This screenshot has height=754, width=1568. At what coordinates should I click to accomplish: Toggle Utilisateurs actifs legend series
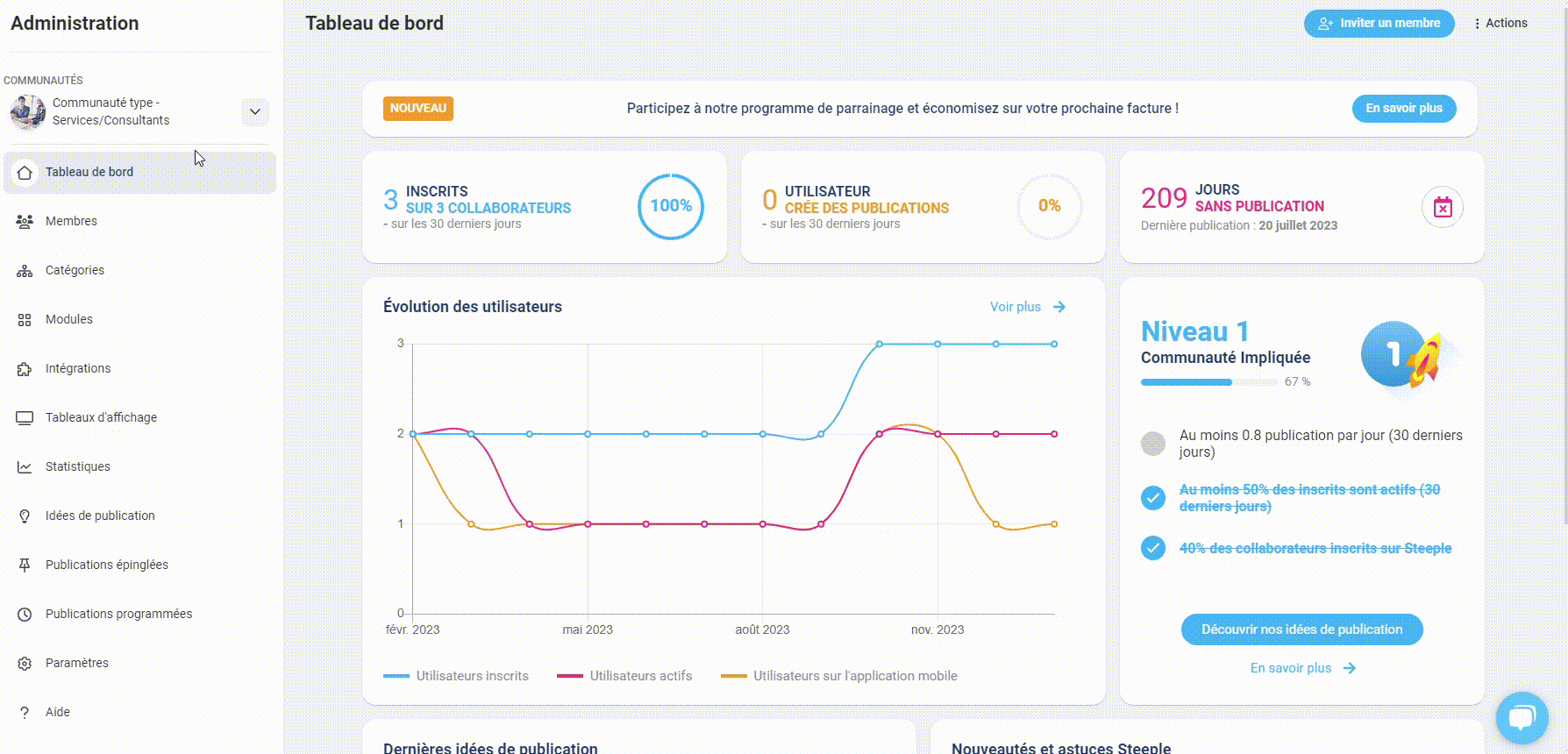[x=624, y=676]
